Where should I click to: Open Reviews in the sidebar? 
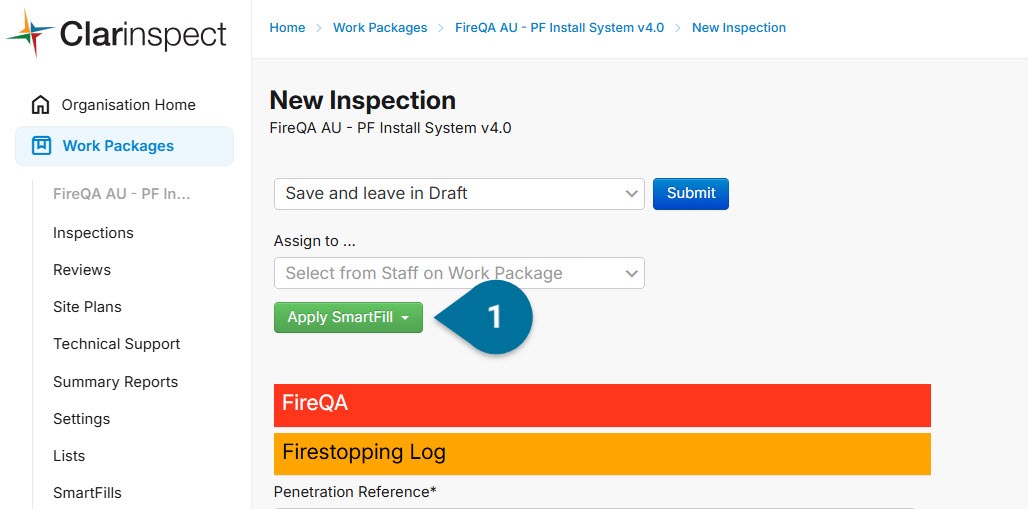(82, 270)
